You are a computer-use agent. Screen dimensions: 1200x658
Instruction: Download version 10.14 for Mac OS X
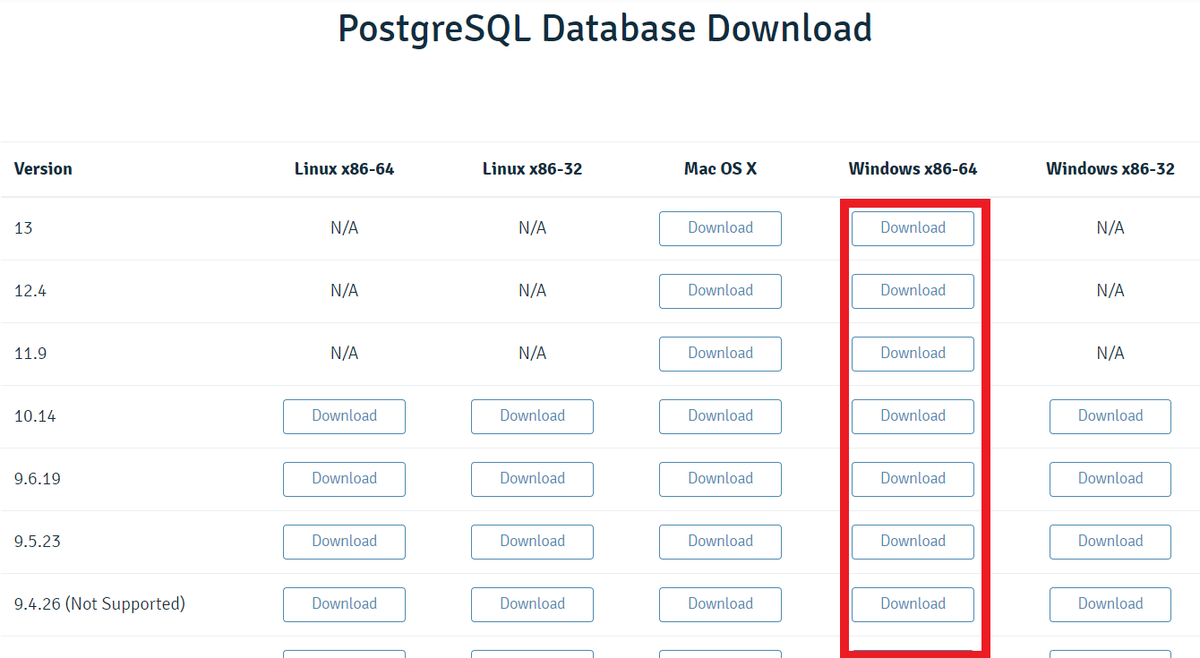pyautogui.click(x=720, y=416)
